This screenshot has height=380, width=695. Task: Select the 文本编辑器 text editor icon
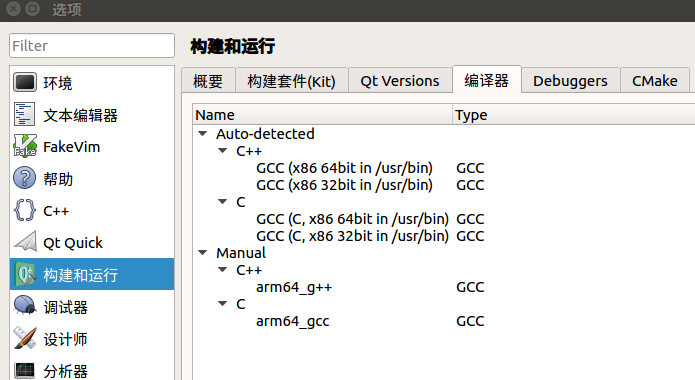coord(24,115)
